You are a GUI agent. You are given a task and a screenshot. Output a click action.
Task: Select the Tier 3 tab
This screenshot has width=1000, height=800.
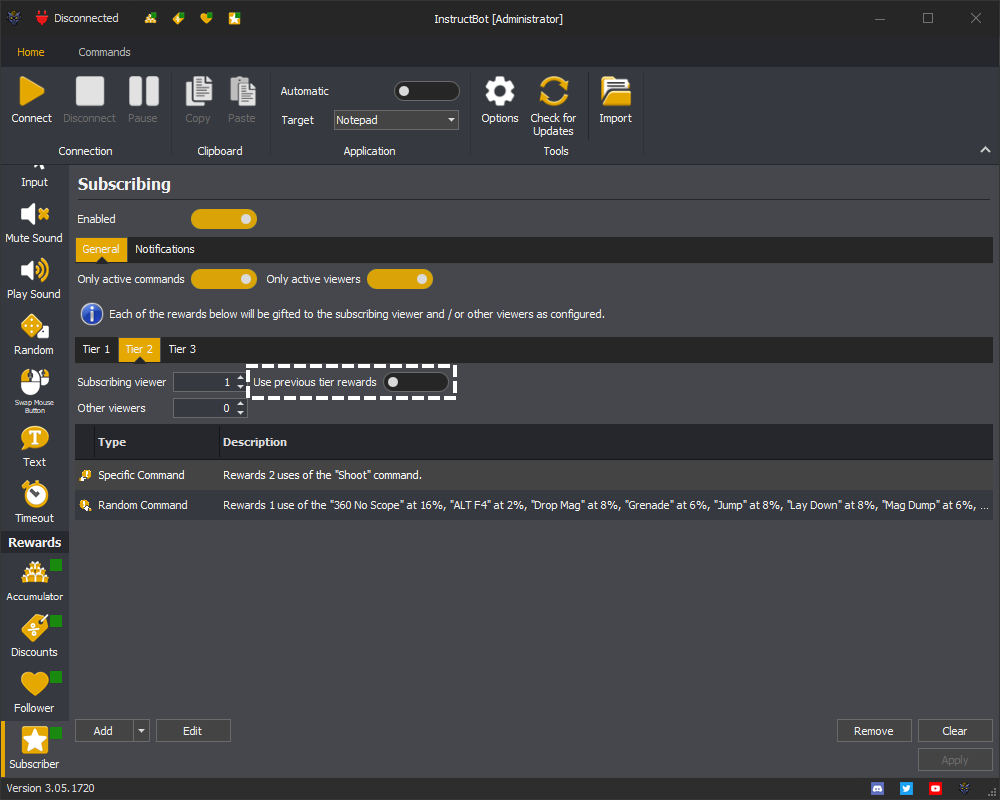click(x=182, y=350)
